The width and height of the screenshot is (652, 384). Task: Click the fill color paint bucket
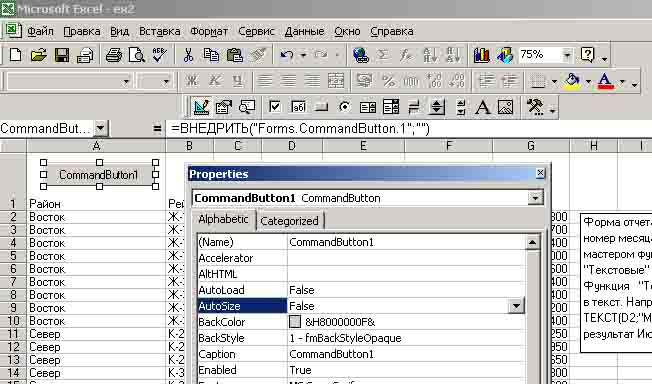[x=573, y=82]
